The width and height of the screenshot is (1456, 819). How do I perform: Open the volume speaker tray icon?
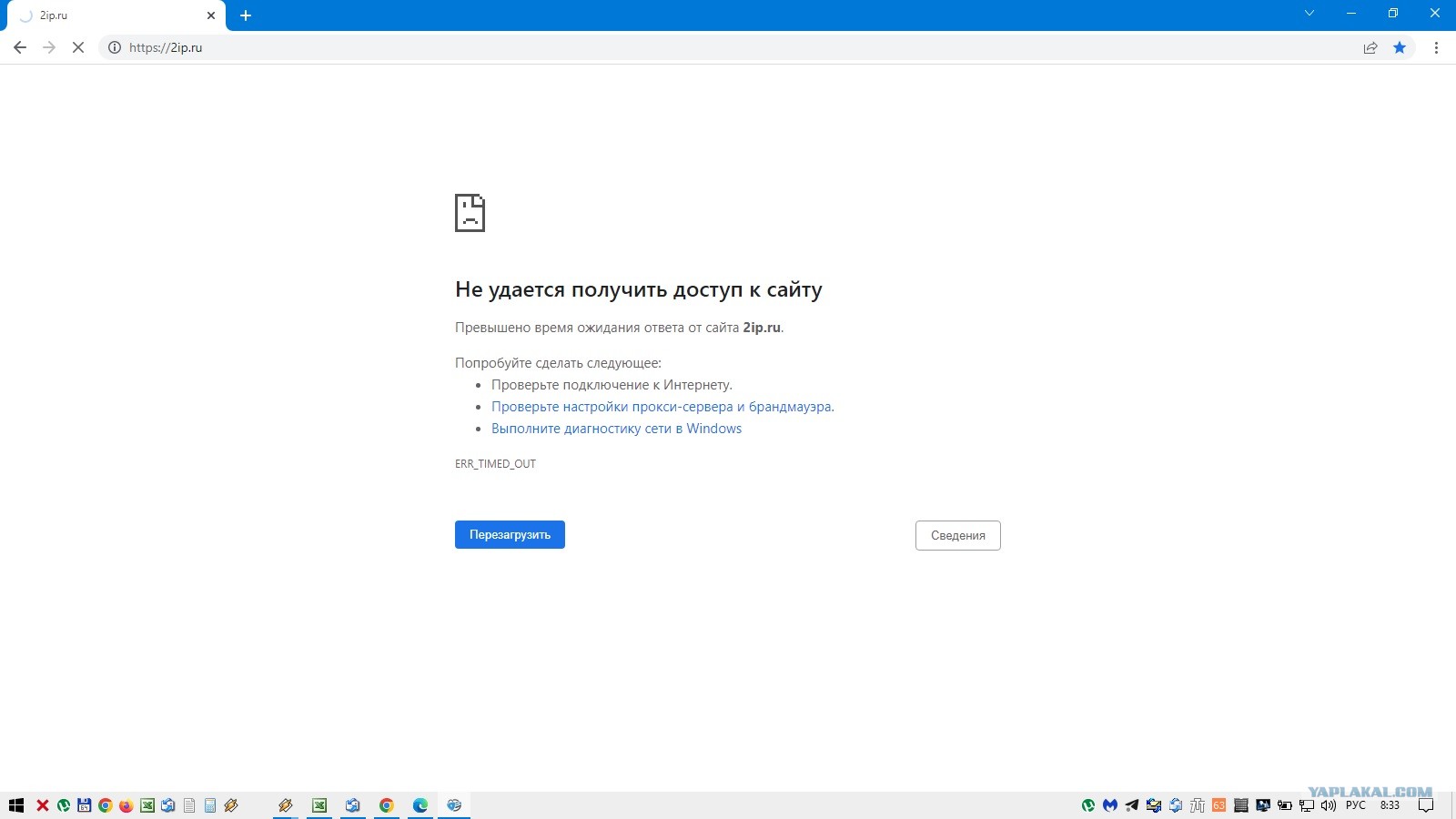1329,805
